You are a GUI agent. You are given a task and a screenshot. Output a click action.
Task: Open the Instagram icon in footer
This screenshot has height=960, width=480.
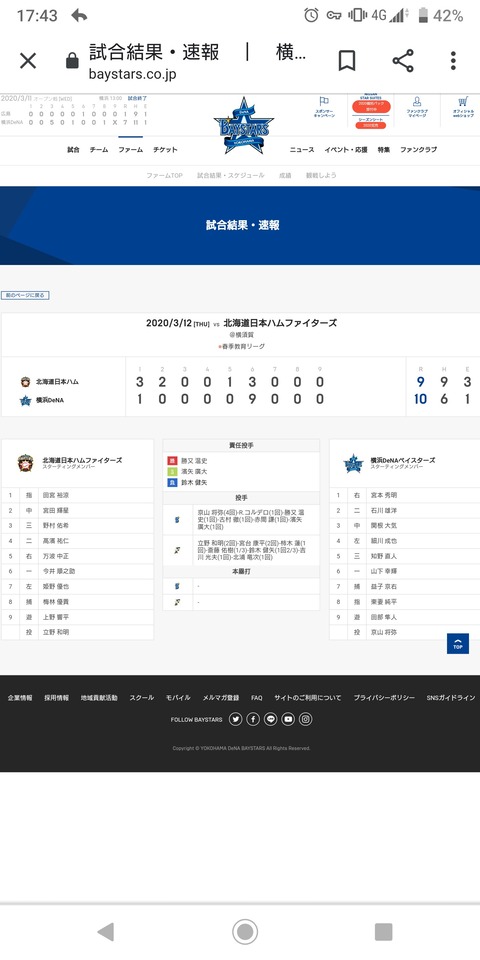[x=306, y=719]
